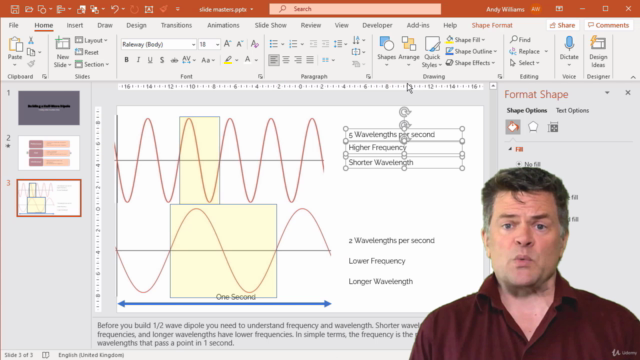The width and height of the screenshot is (640, 360).
Task: Open the Arrange options
Action: click(x=409, y=52)
